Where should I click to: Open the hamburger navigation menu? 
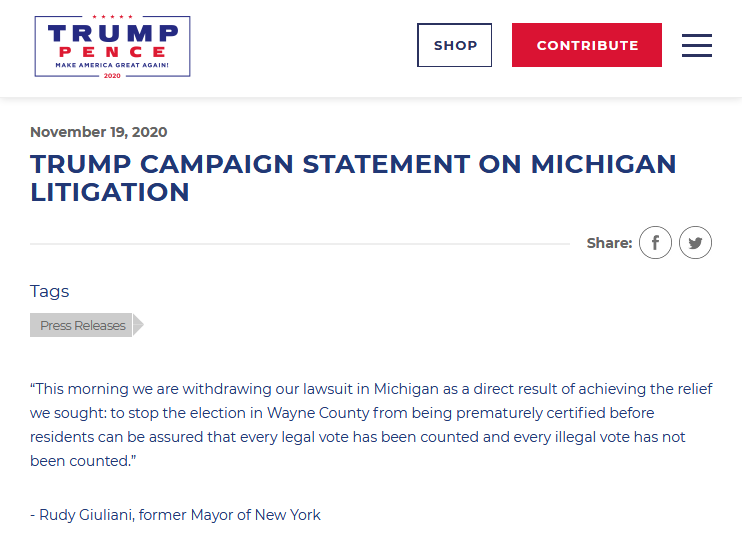(x=696, y=45)
